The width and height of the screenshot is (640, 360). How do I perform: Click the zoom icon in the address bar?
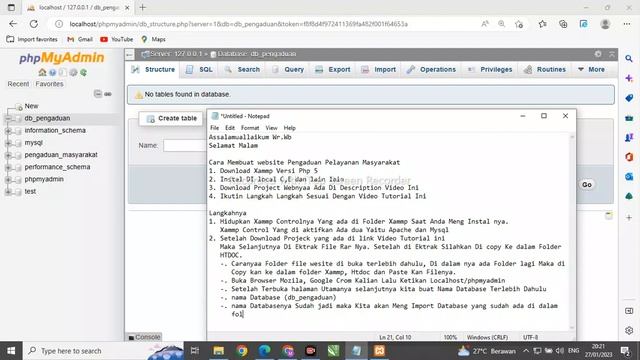(x=501, y=24)
